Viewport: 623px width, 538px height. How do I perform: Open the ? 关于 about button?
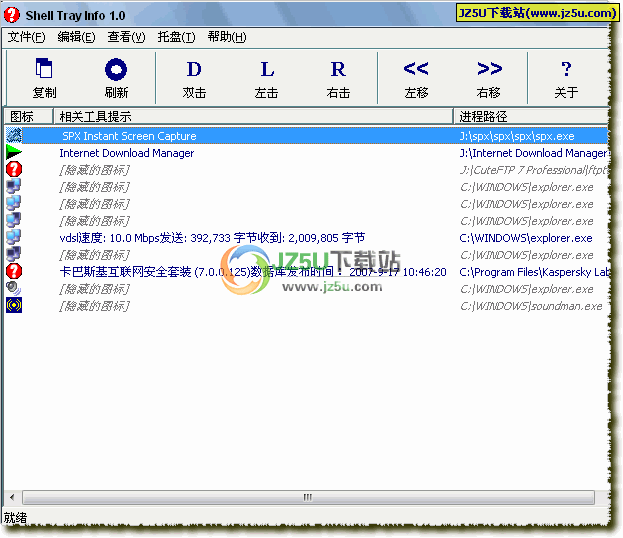[x=566, y=78]
